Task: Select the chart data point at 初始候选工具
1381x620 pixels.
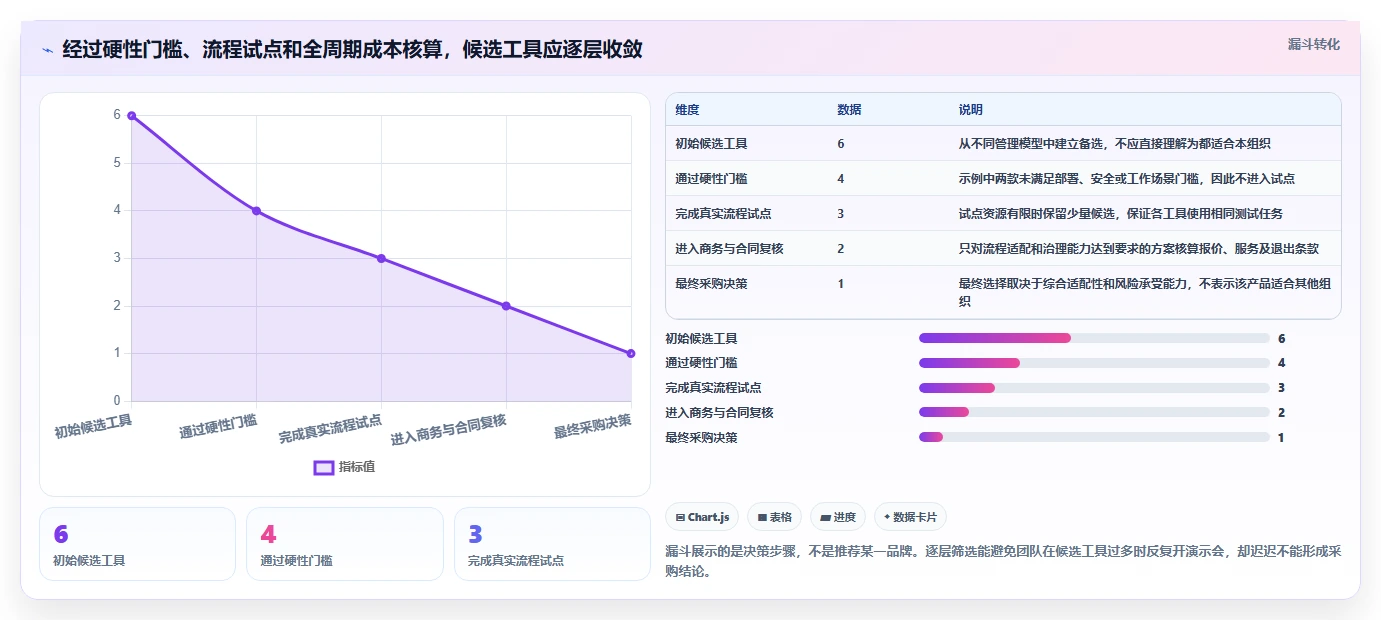Action: click(131, 116)
